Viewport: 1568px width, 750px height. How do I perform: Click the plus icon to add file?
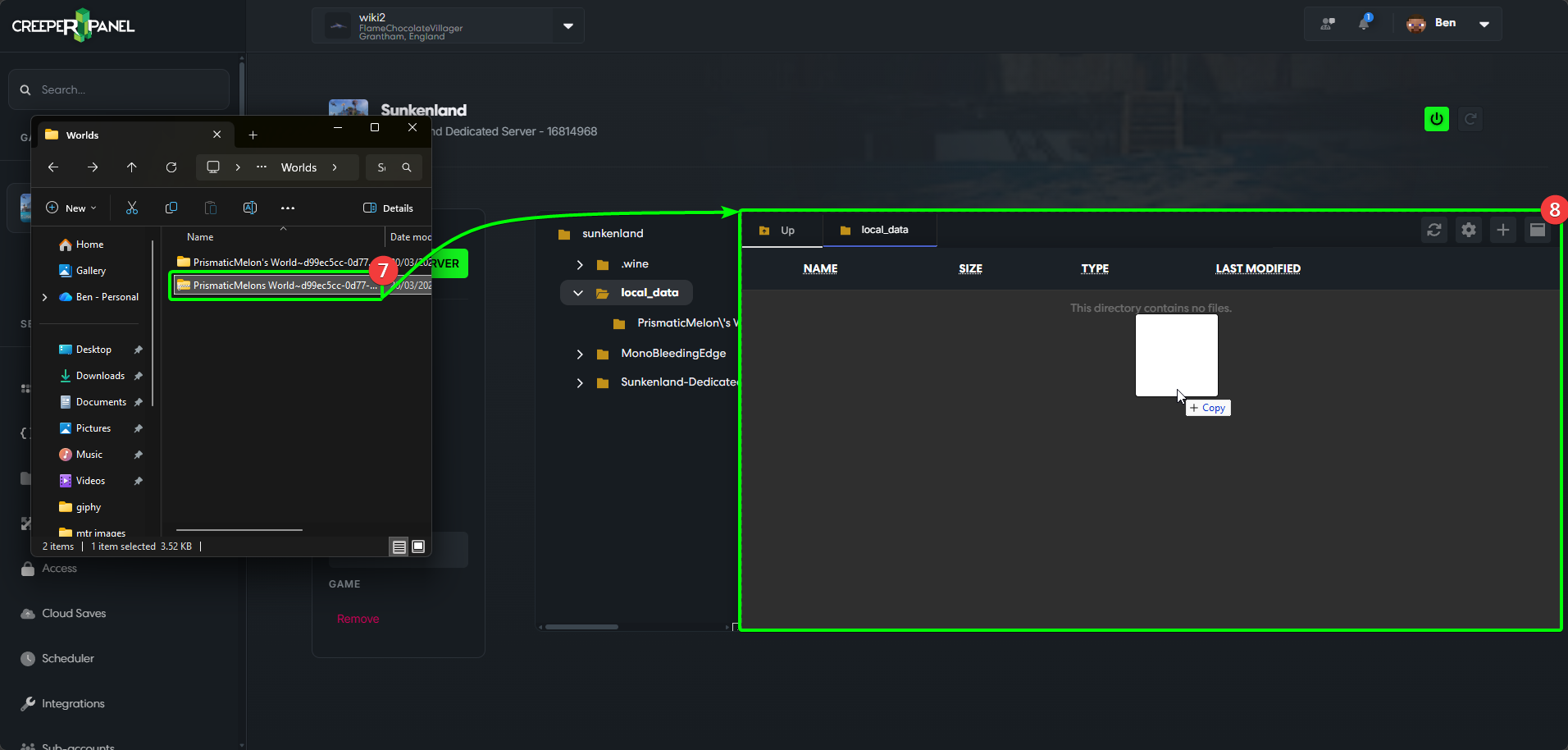[x=1502, y=231]
